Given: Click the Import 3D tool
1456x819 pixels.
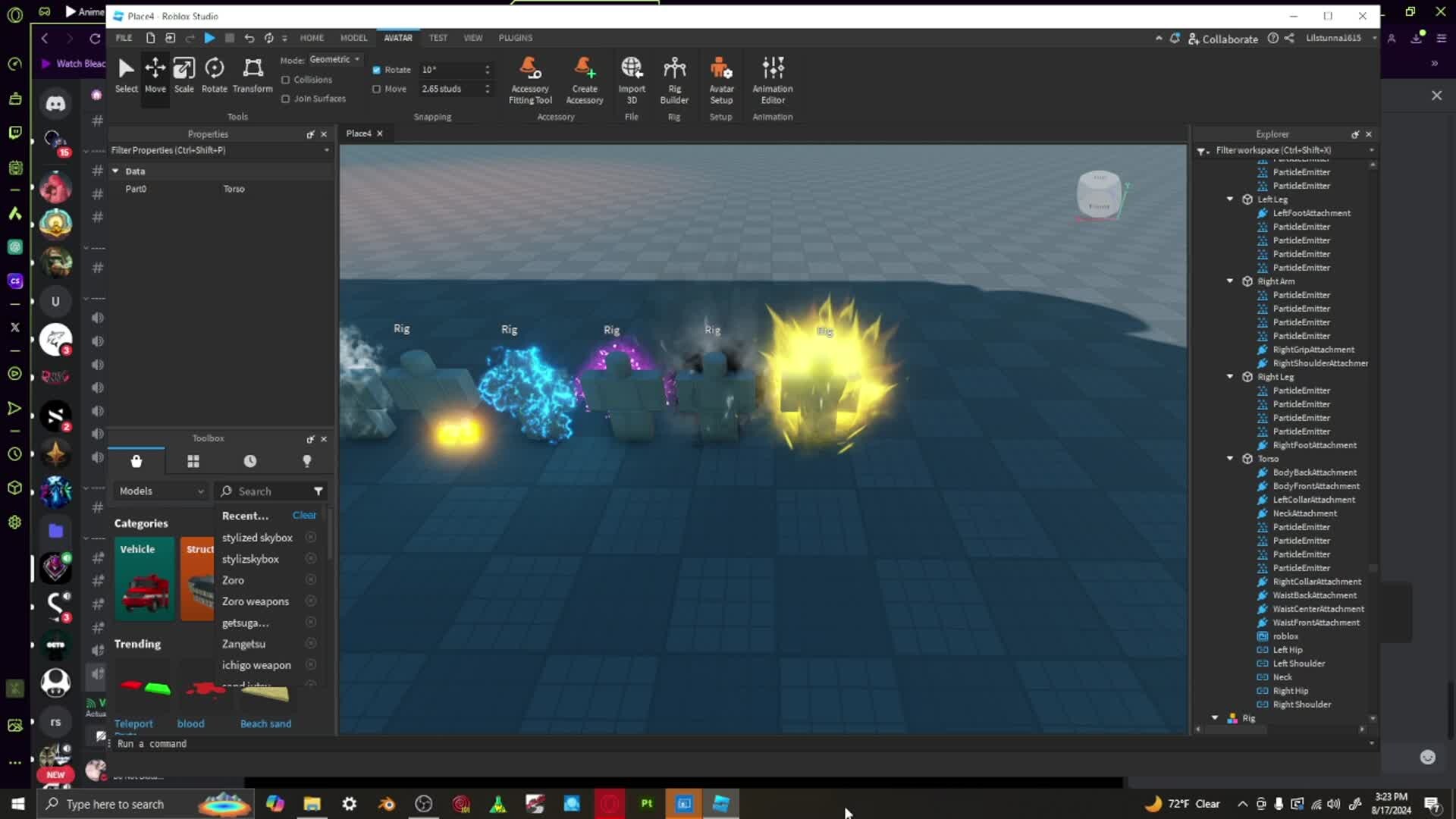Looking at the screenshot, I should coord(632,76).
